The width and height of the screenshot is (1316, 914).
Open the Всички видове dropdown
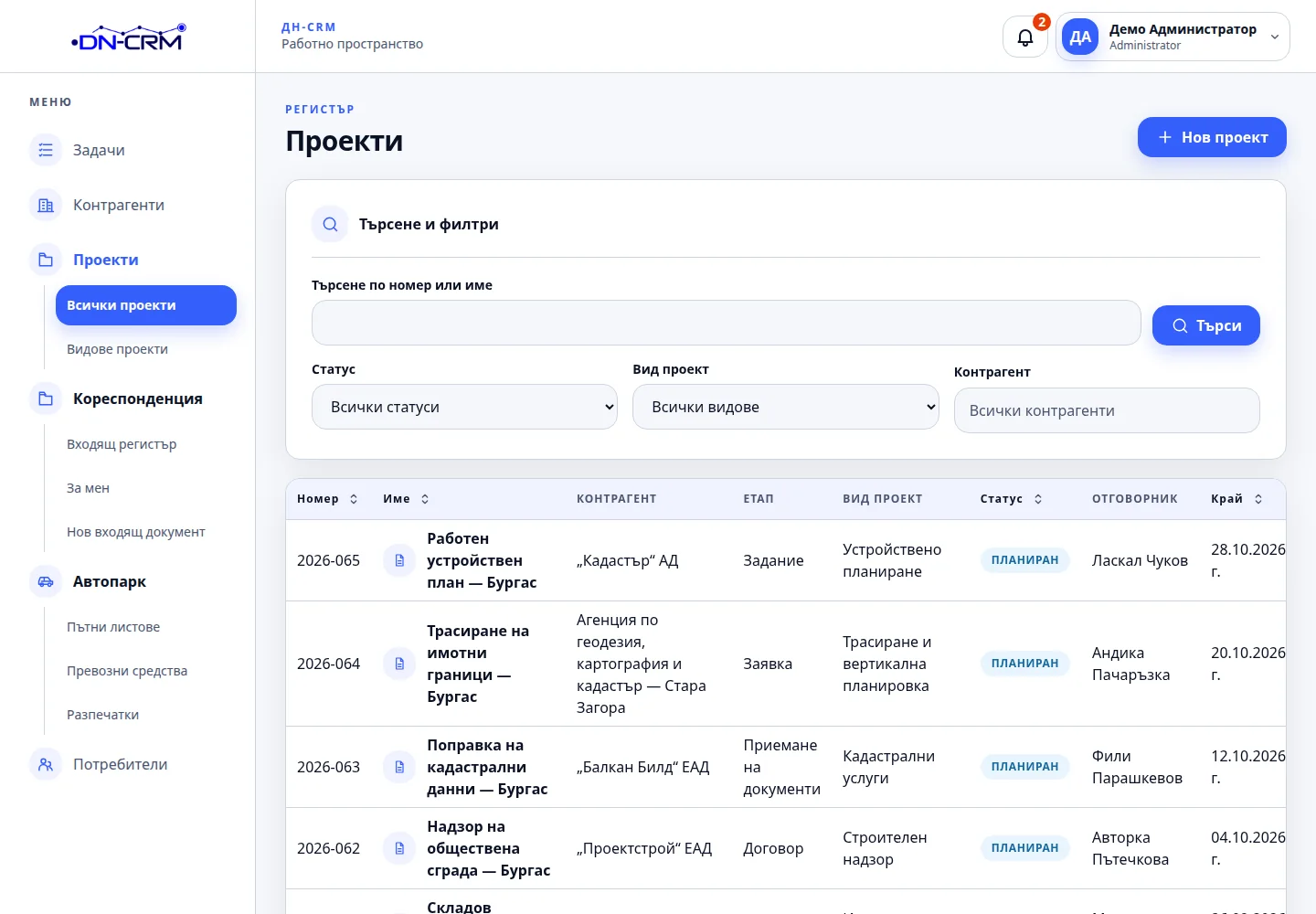[785, 407]
